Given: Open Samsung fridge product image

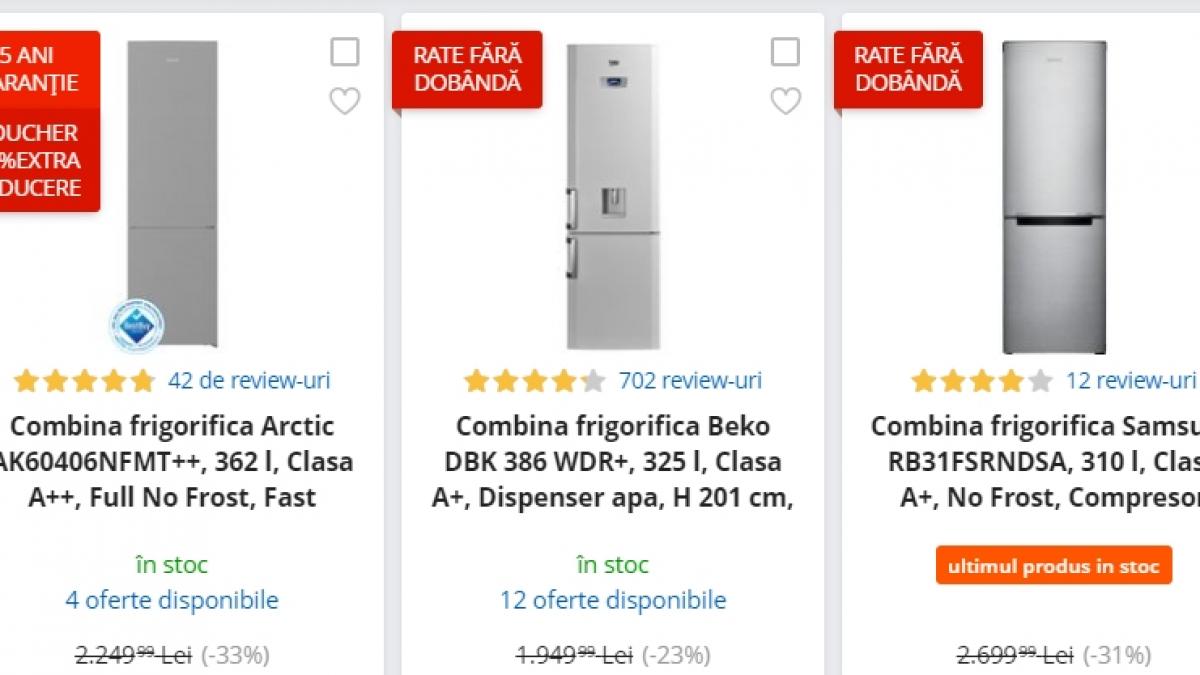Looking at the screenshot, I should 1054,195.
